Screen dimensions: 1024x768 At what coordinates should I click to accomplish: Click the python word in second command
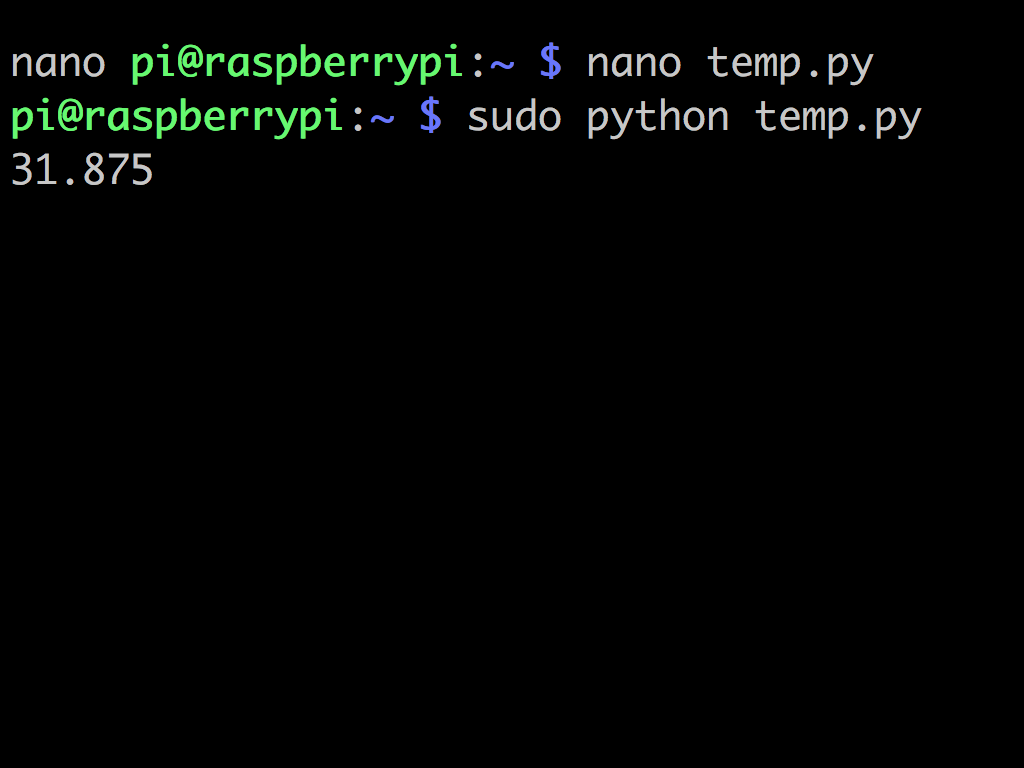658,119
